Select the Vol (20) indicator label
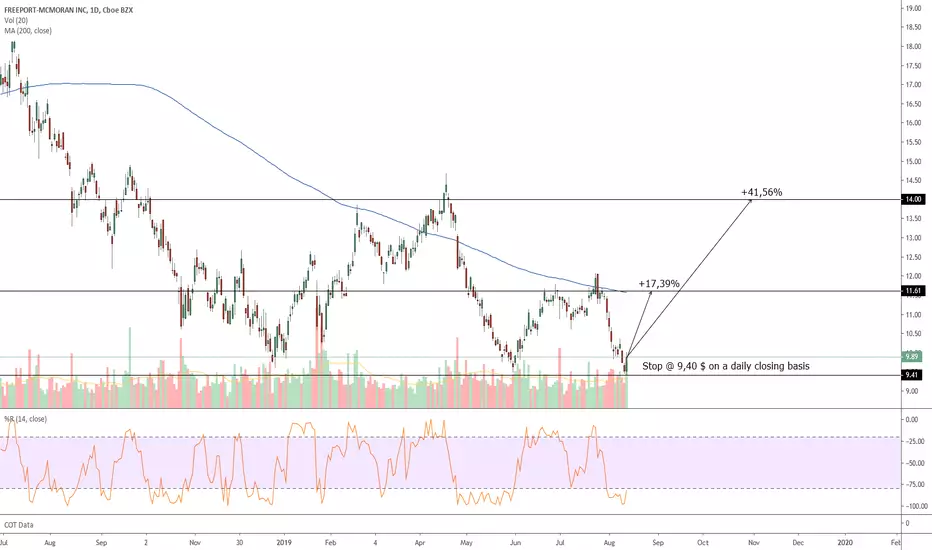This screenshot has width=932, height=550. coord(16,20)
